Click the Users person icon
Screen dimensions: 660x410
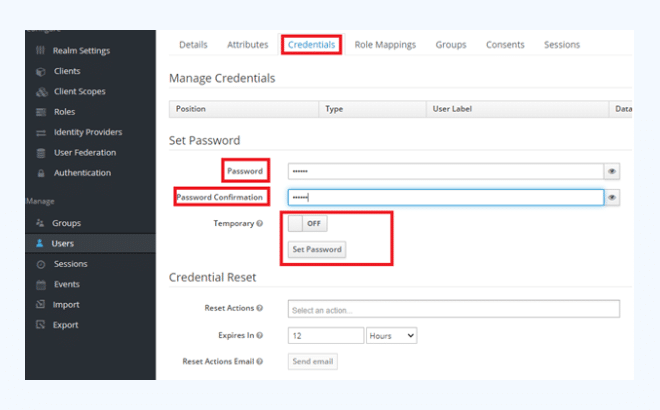click(41, 243)
